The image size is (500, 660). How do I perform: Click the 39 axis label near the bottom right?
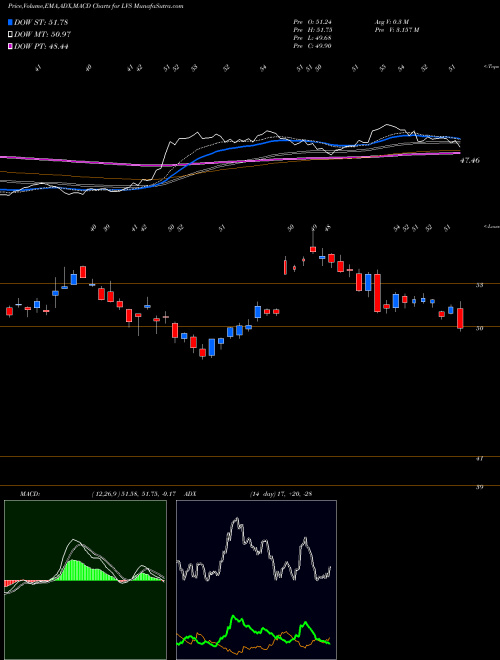(x=479, y=487)
